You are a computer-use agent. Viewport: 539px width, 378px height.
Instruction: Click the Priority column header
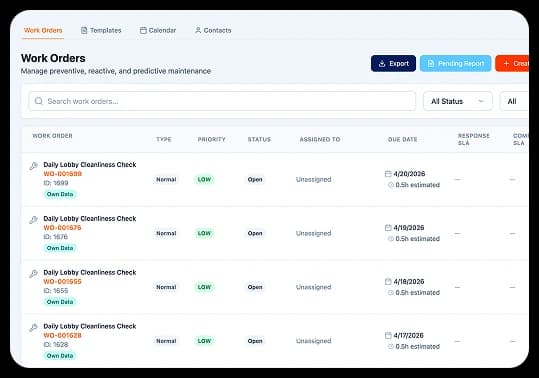[211, 139]
